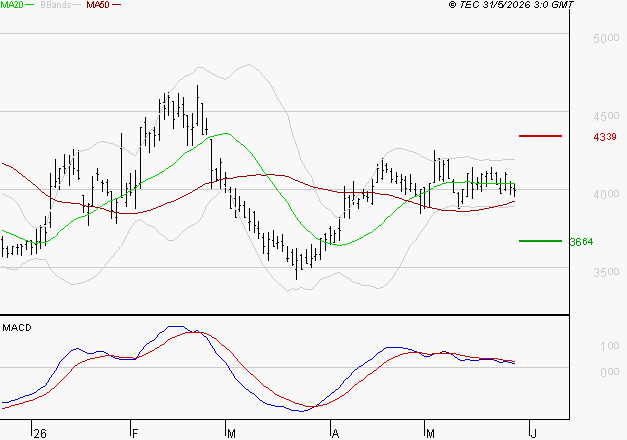Click the MACD 000 axis label
The image size is (627, 440).
coord(610,372)
